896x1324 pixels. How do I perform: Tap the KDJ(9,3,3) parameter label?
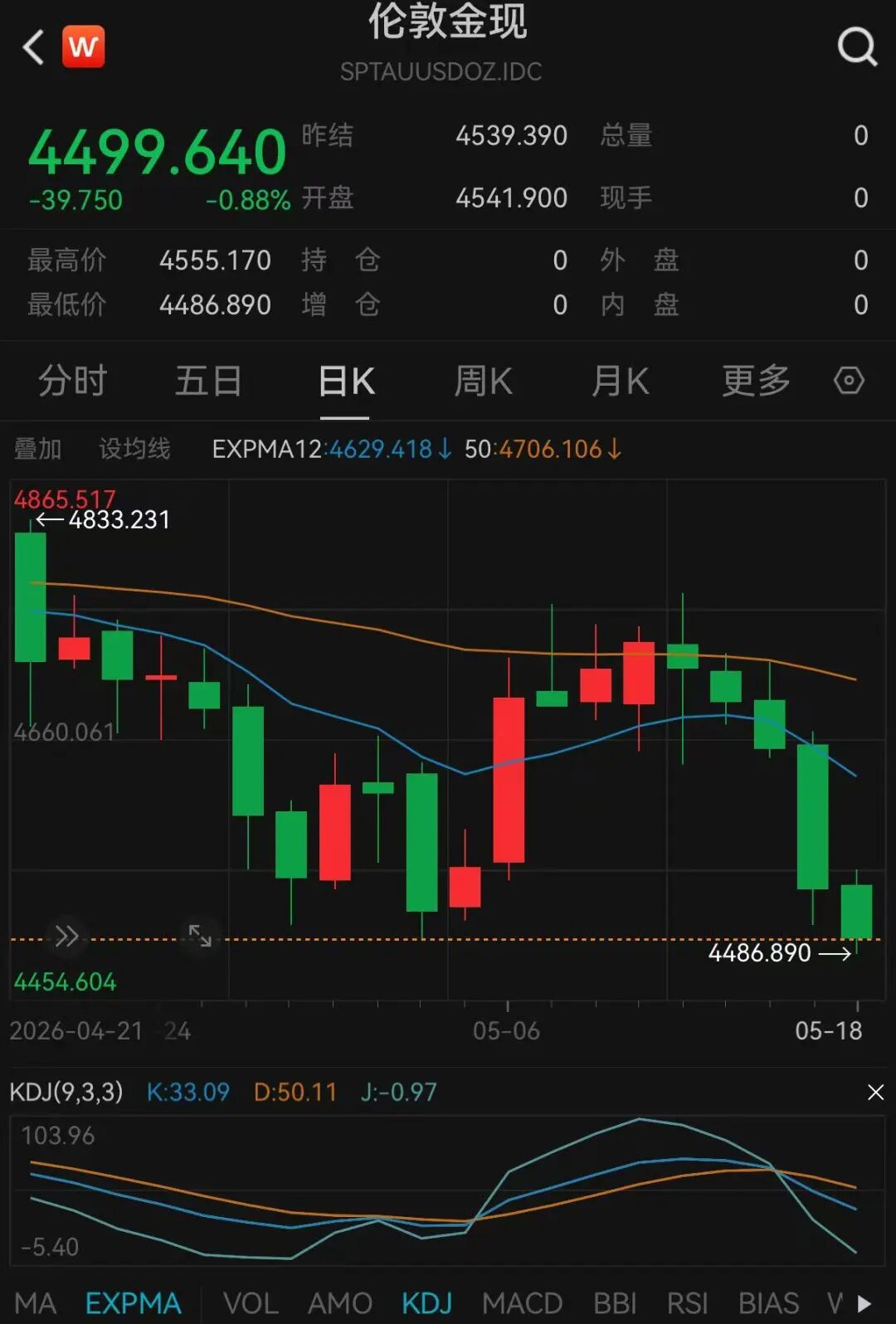[x=66, y=1092]
